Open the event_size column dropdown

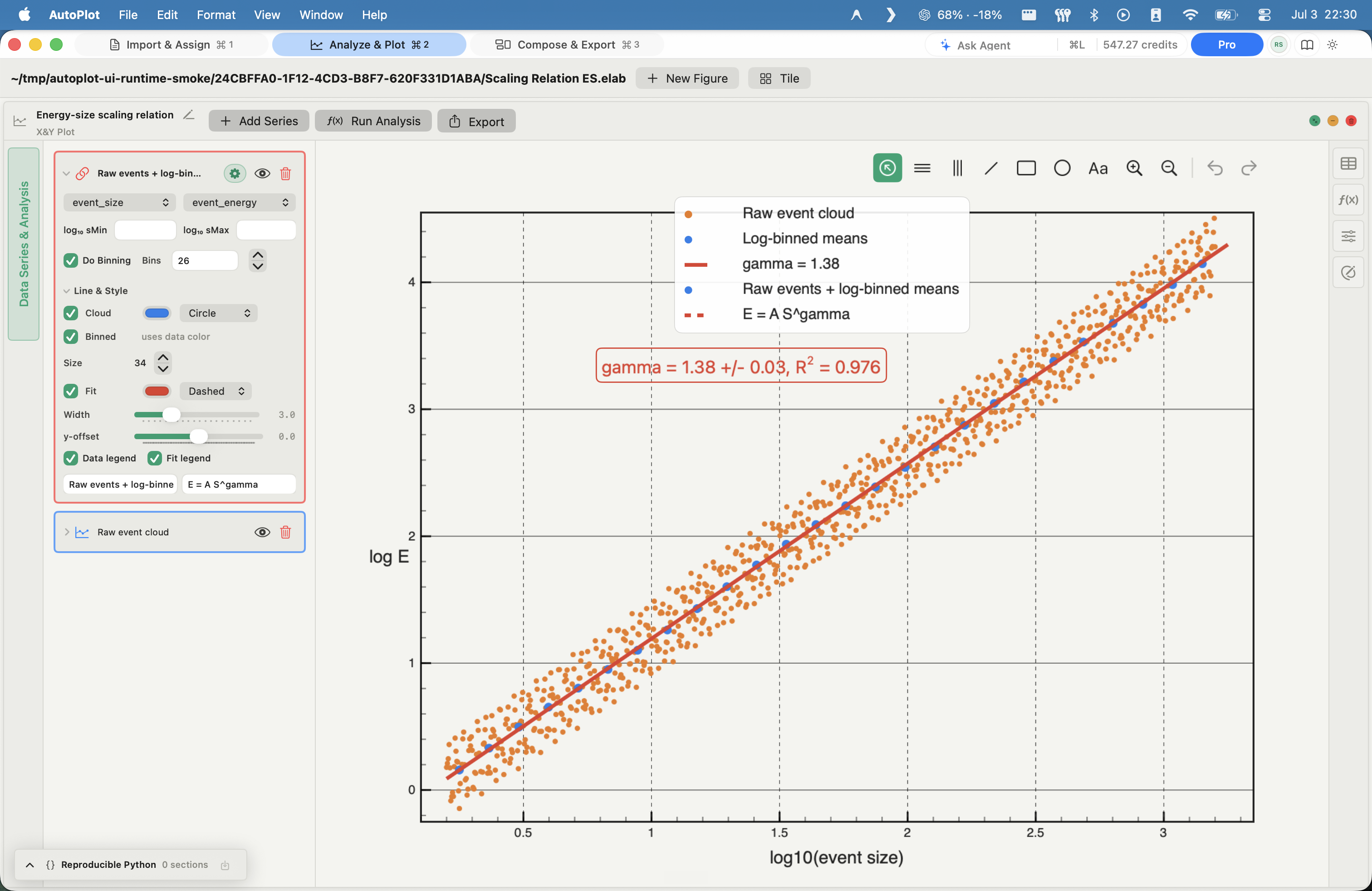pos(119,202)
